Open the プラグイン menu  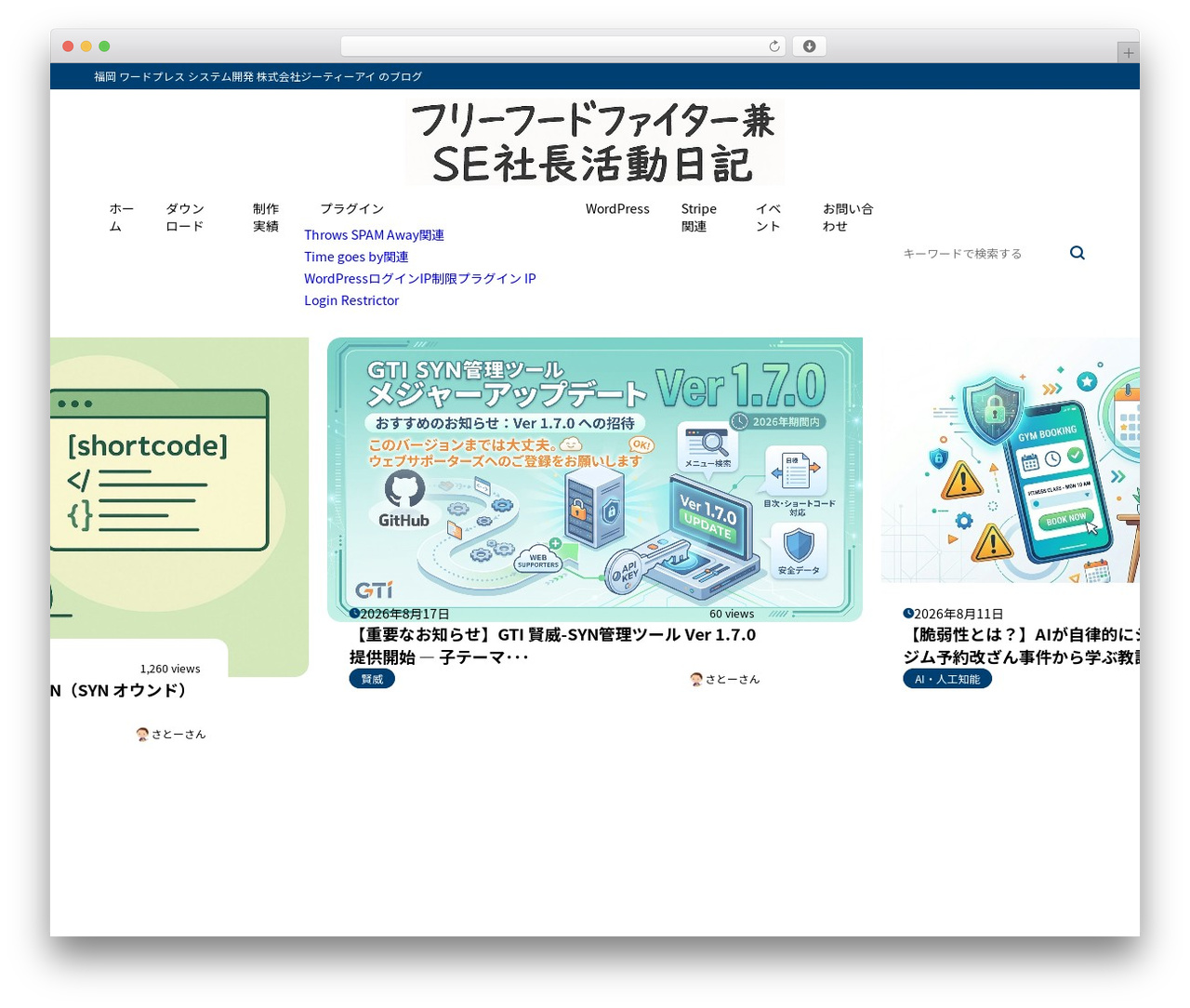click(351, 208)
